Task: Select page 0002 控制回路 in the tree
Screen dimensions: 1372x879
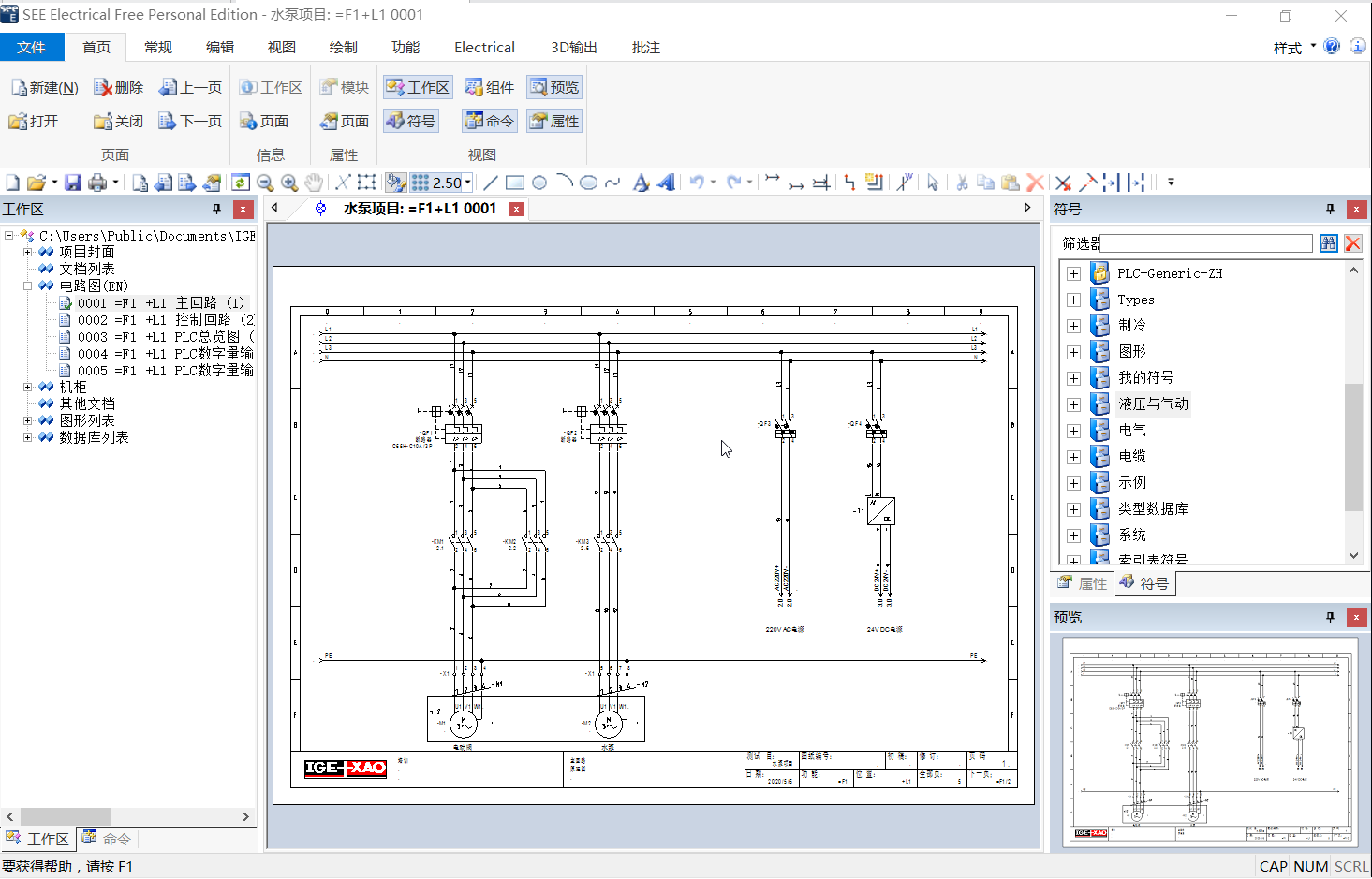Action: pos(157,319)
